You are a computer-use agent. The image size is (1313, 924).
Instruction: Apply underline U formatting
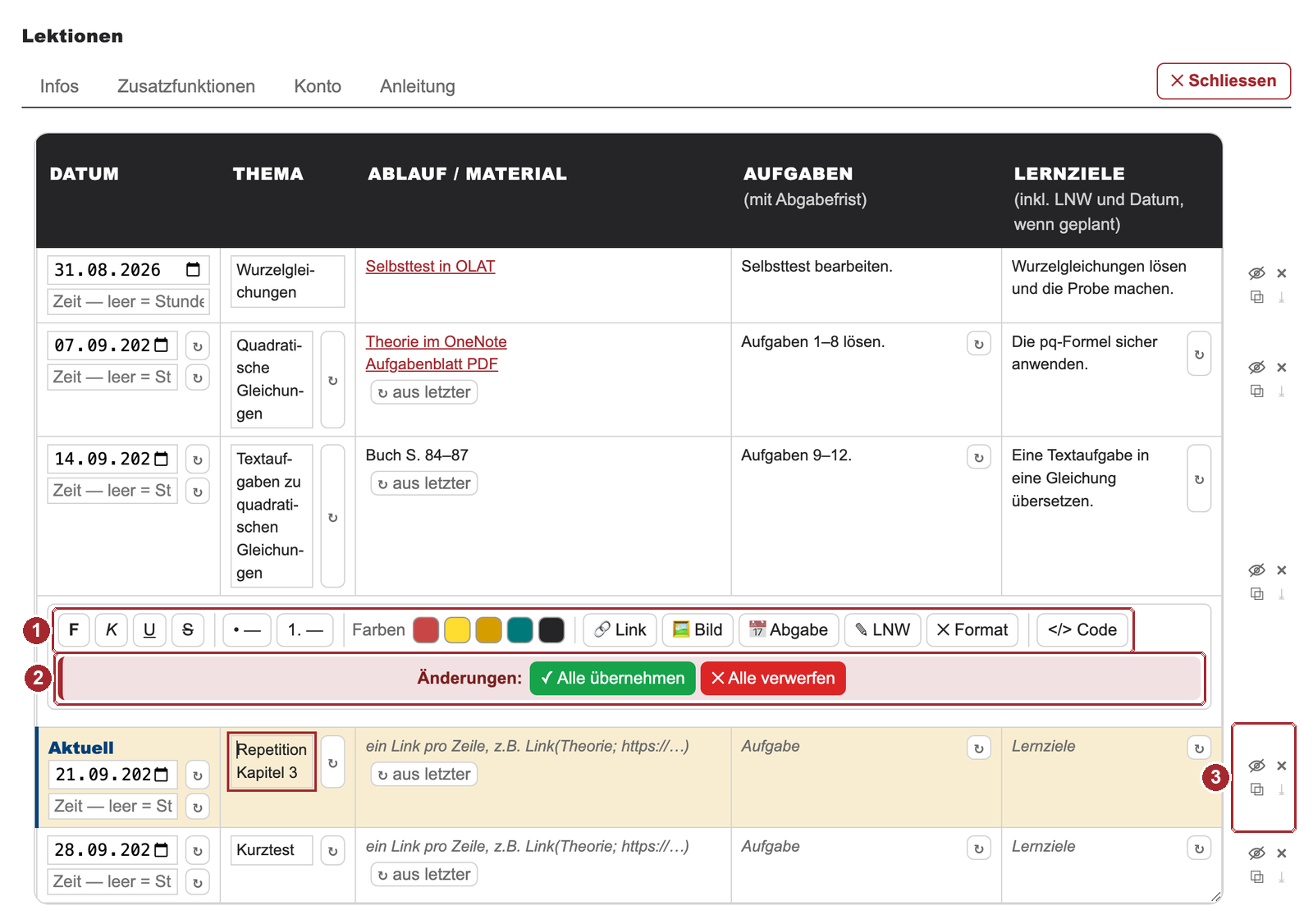click(149, 630)
